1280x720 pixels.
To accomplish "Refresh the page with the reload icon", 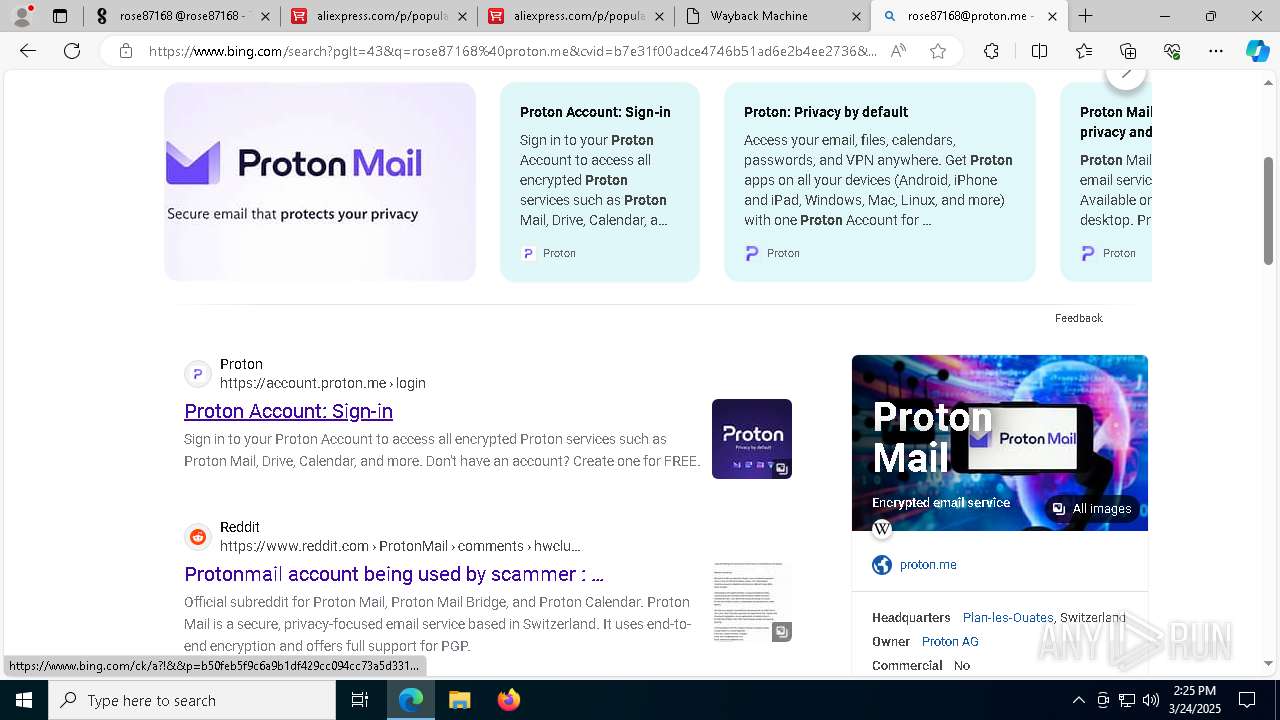I will (72, 51).
